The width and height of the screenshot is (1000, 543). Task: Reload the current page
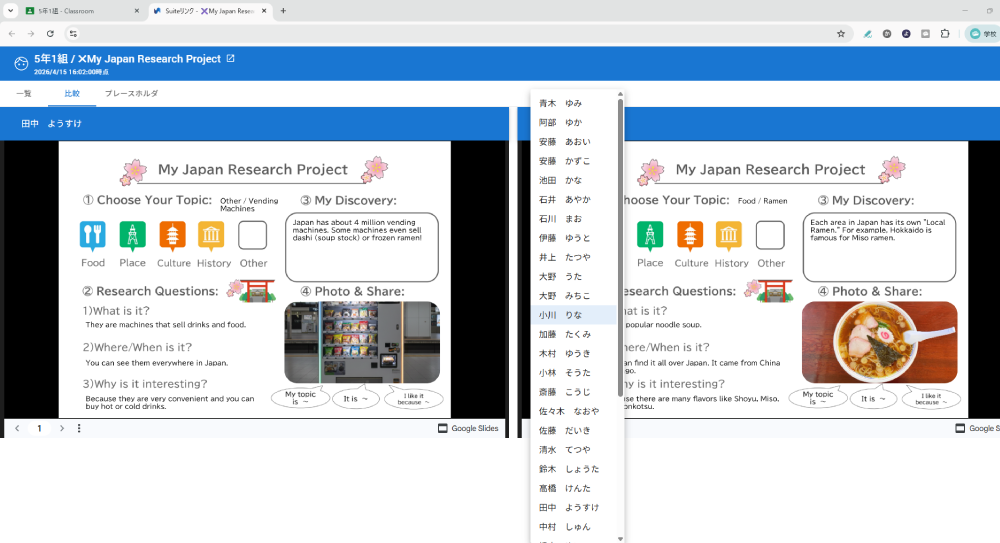[50, 33]
